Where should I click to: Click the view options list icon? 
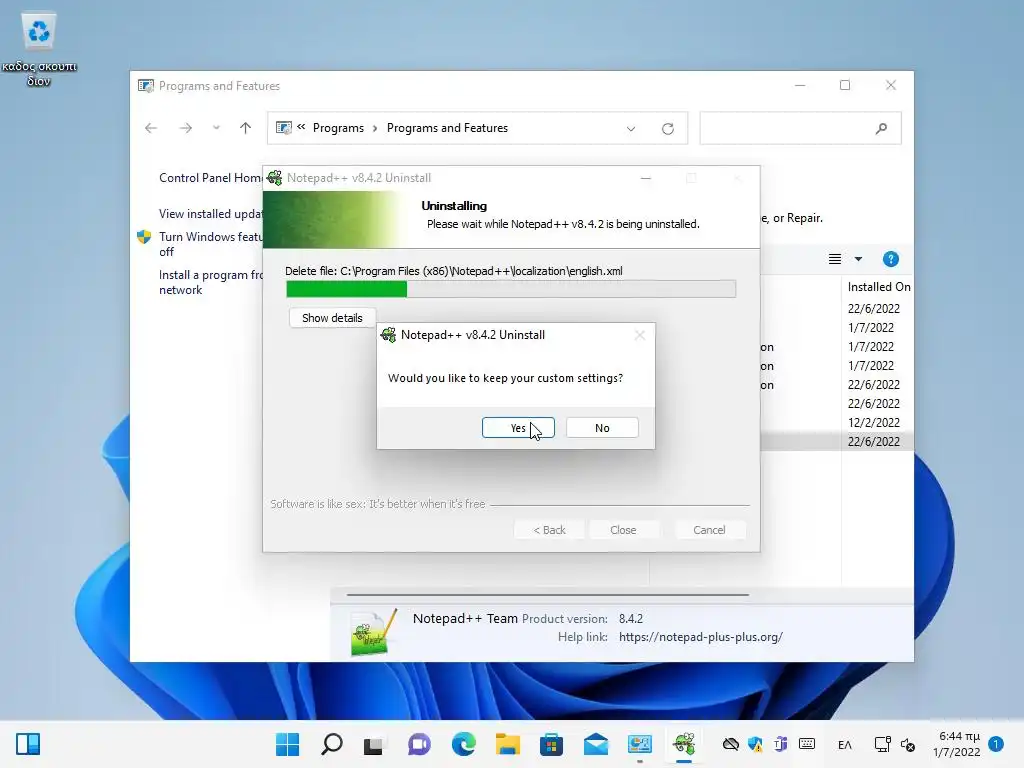point(835,259)
